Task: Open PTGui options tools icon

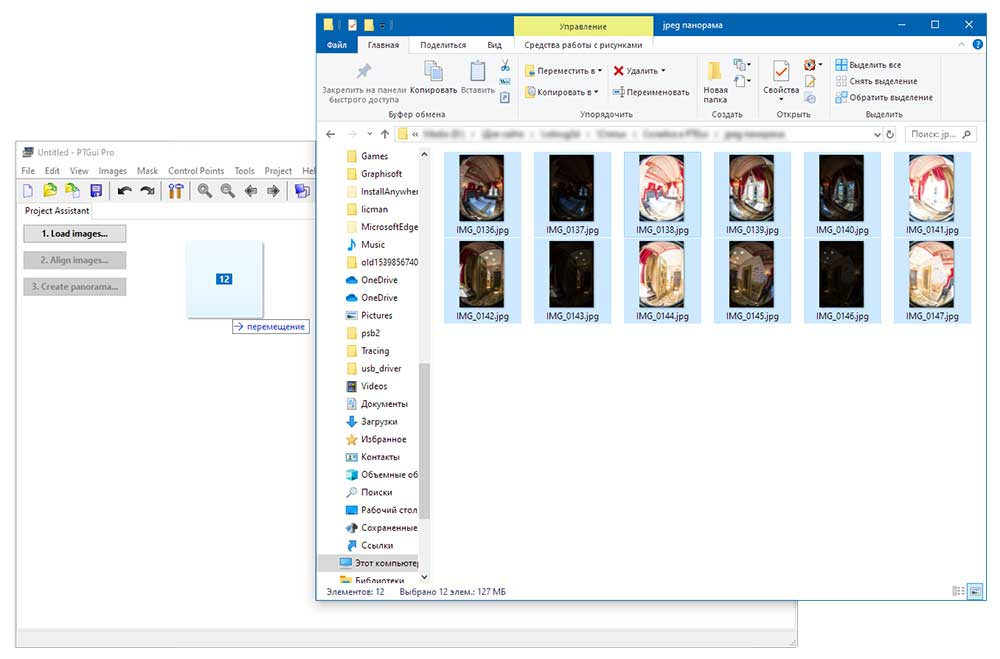Action: (x=175, y=191)
